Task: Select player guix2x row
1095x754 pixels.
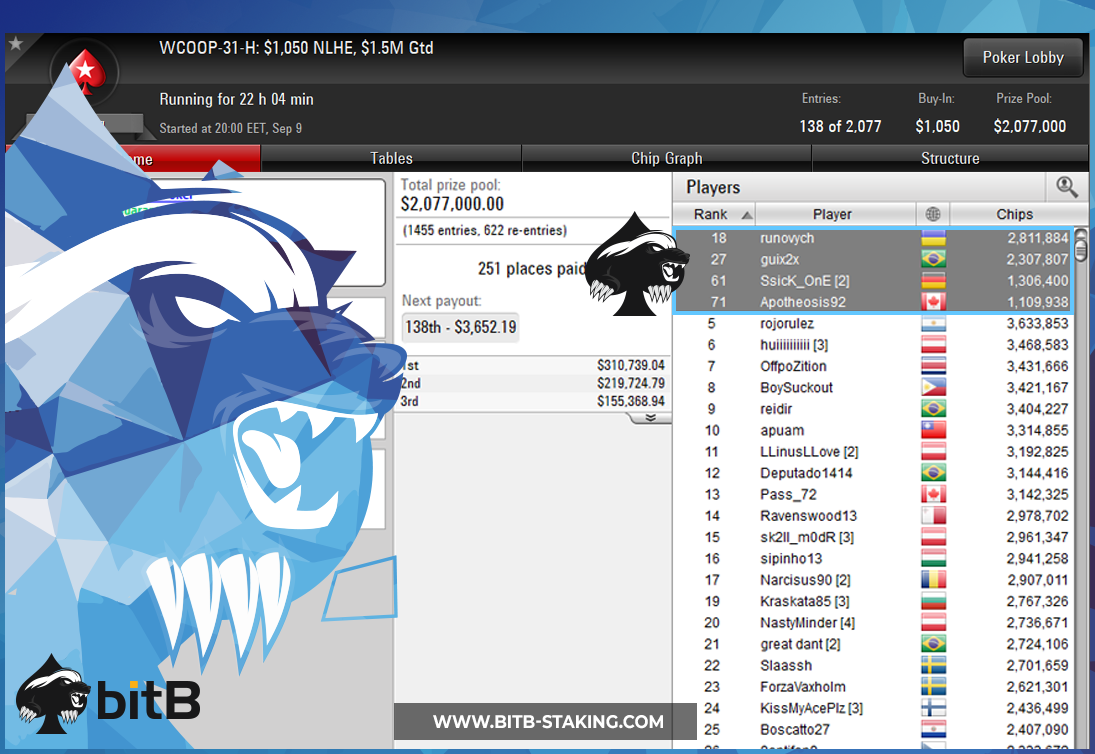Action: click(874, 260)
